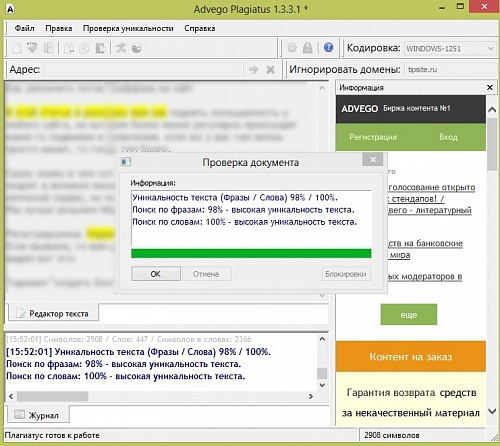Click the log panel scroll down arrow
500x446 pixels.
click(322, 385)
